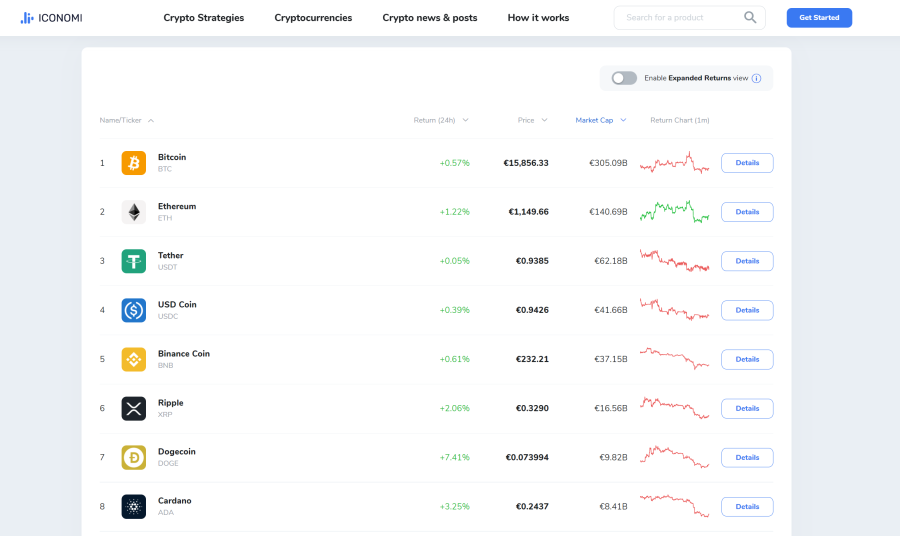
Task: Sort by Price column
Action: click(533, 121)
